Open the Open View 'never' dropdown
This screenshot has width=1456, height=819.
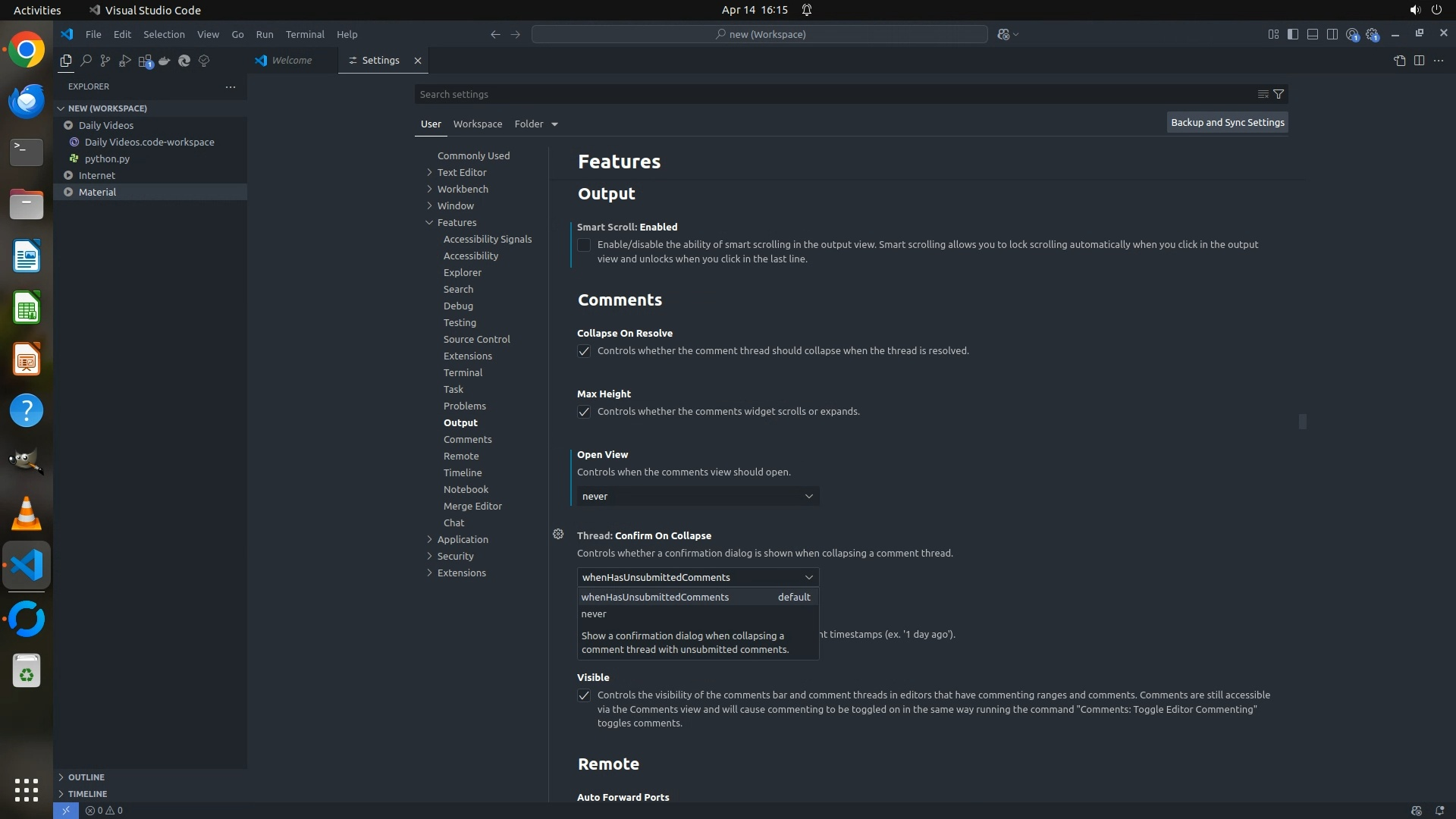(x=697, y=496)
